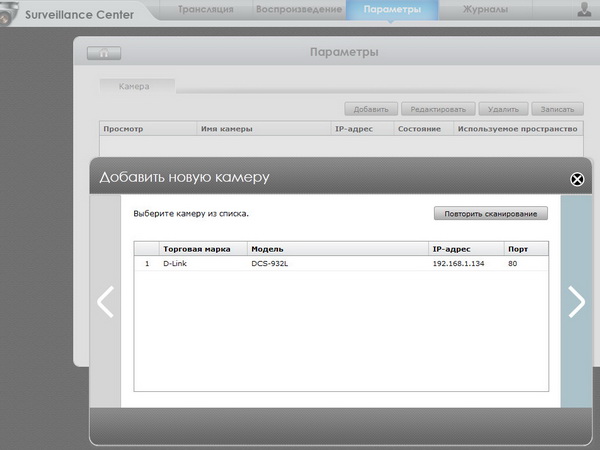600x450 pixels.
Task: Click the right arrow to go next
Action: [576, 301]
